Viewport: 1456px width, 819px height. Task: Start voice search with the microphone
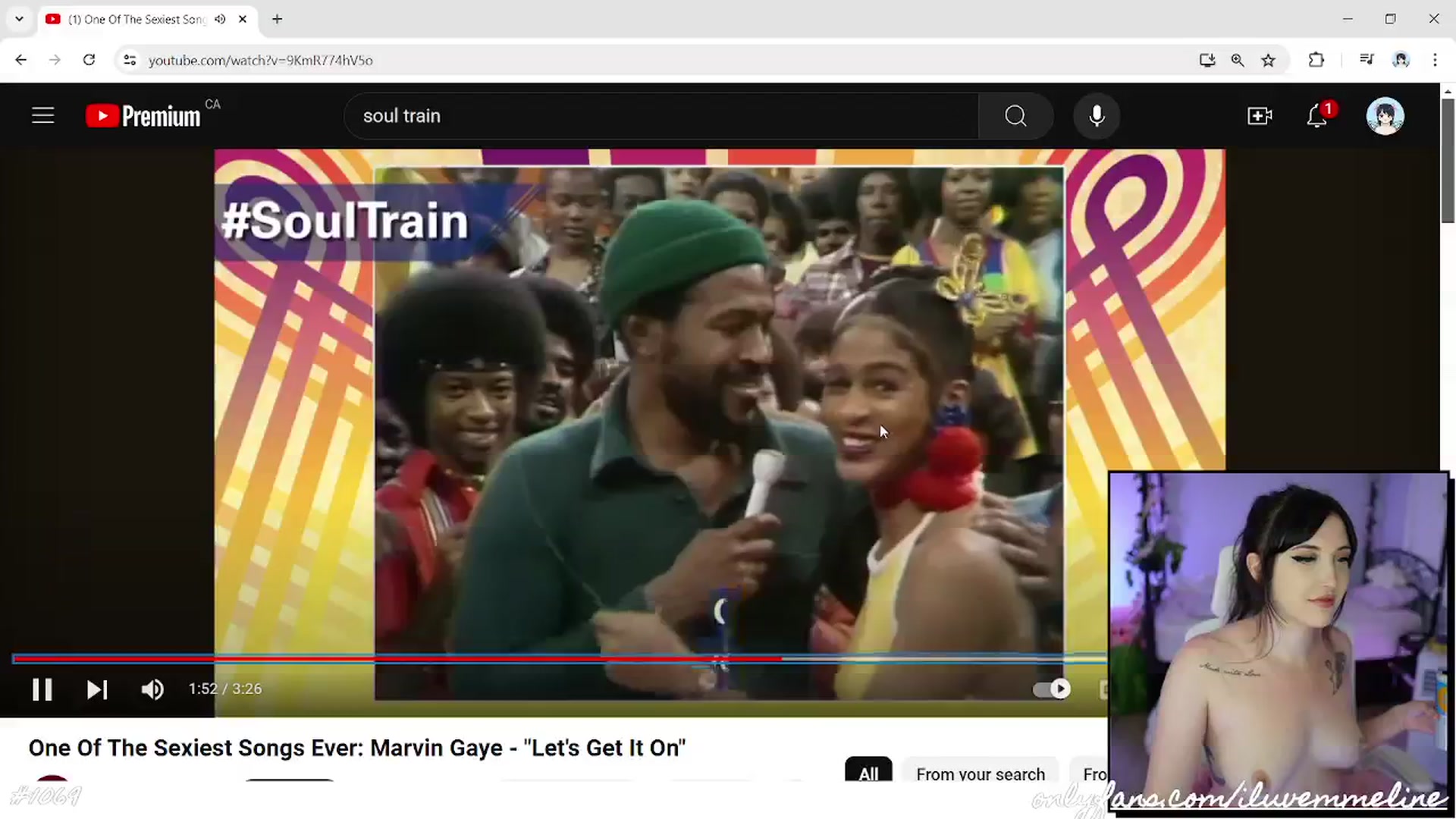click(x=1097, y=116)
